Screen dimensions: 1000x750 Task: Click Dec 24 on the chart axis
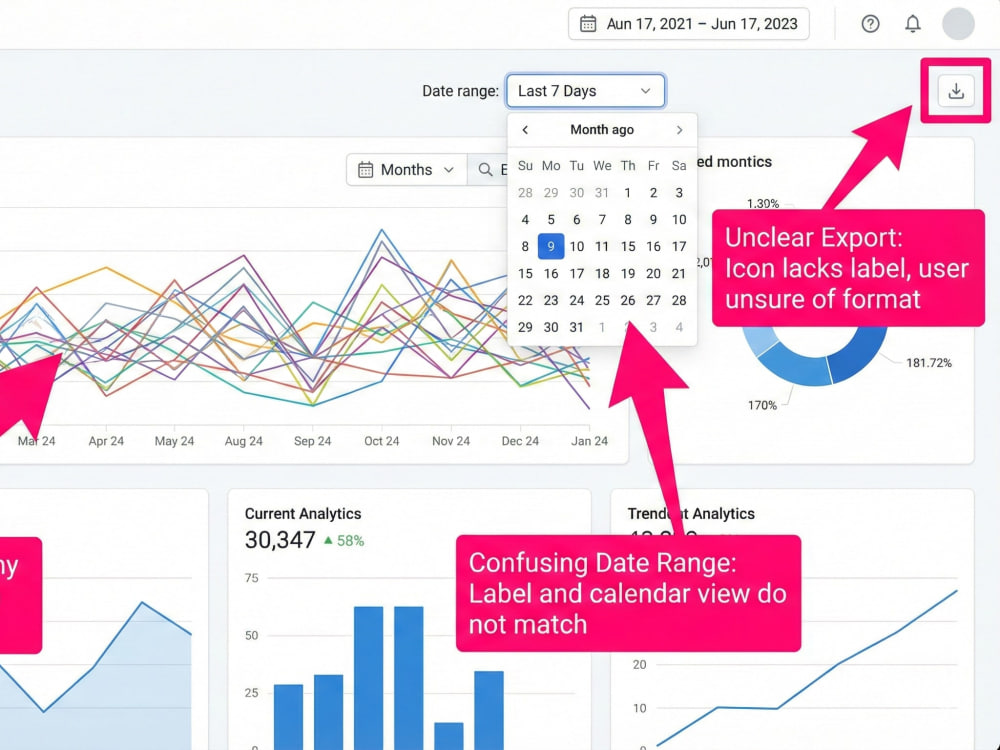click(520, 441)
